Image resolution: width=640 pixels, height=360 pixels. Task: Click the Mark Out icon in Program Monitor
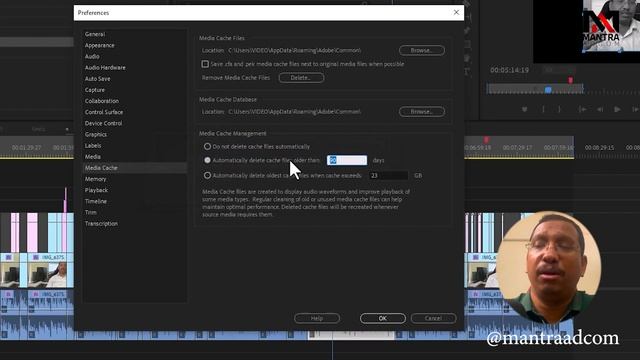(x=559, y=109)
